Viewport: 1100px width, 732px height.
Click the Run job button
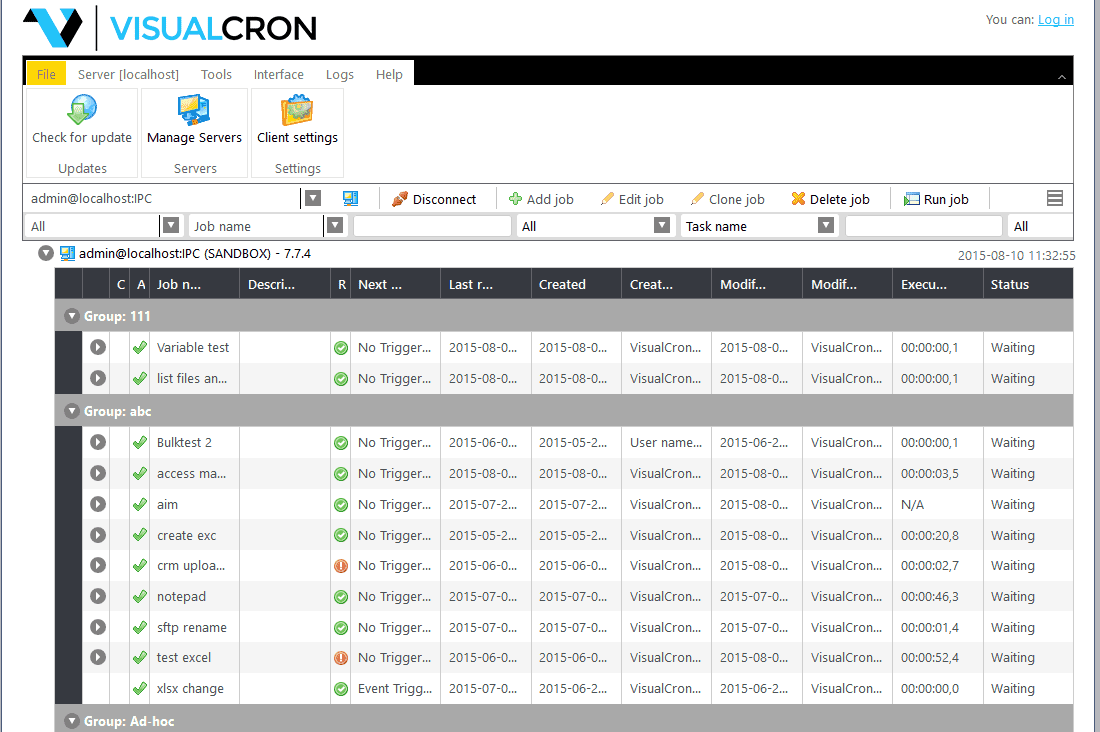936,199
